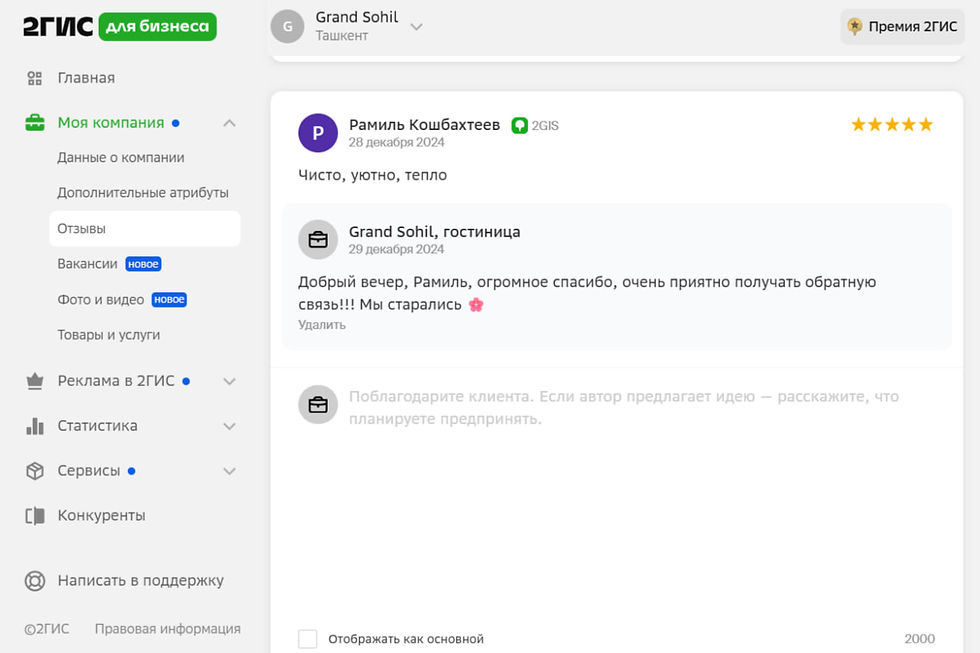Expand the Сервисы section chevron

[x=229, y=471]
